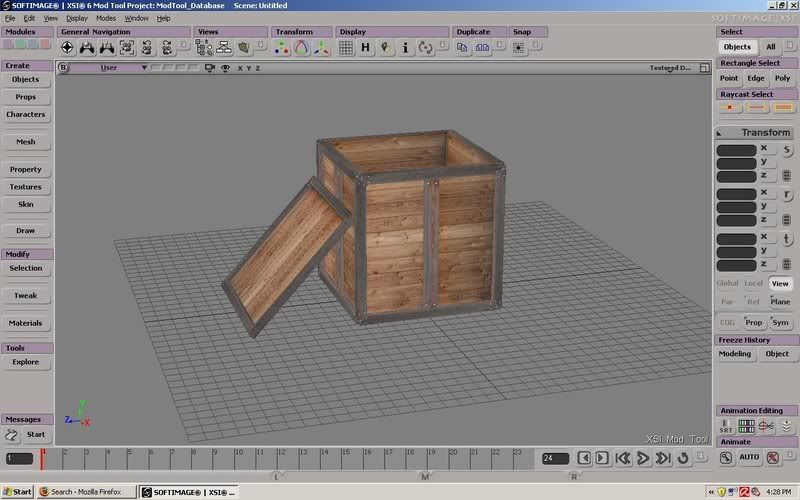The image size is (800, 500).
Task: Click the Explore button under Tools
Action: tap(26, 362)
